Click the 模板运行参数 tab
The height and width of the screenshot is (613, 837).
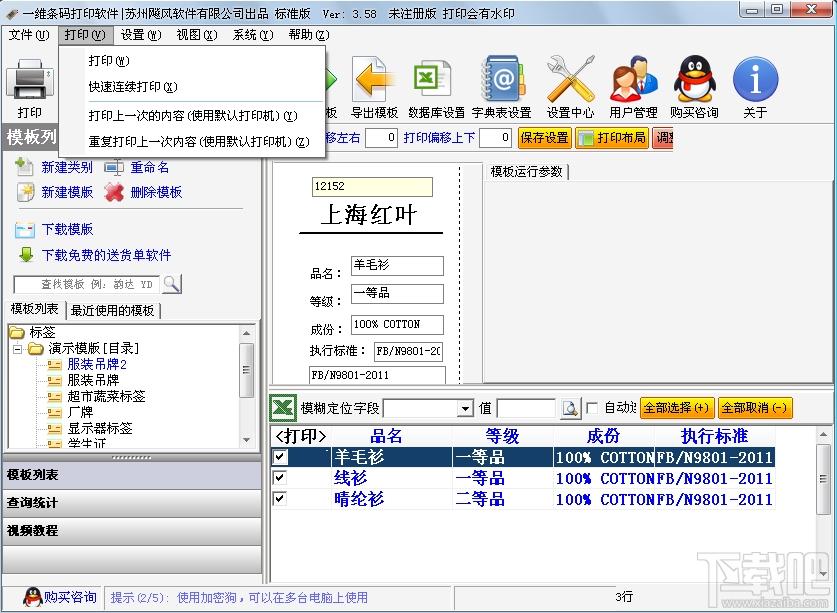(x=527, y=171)
